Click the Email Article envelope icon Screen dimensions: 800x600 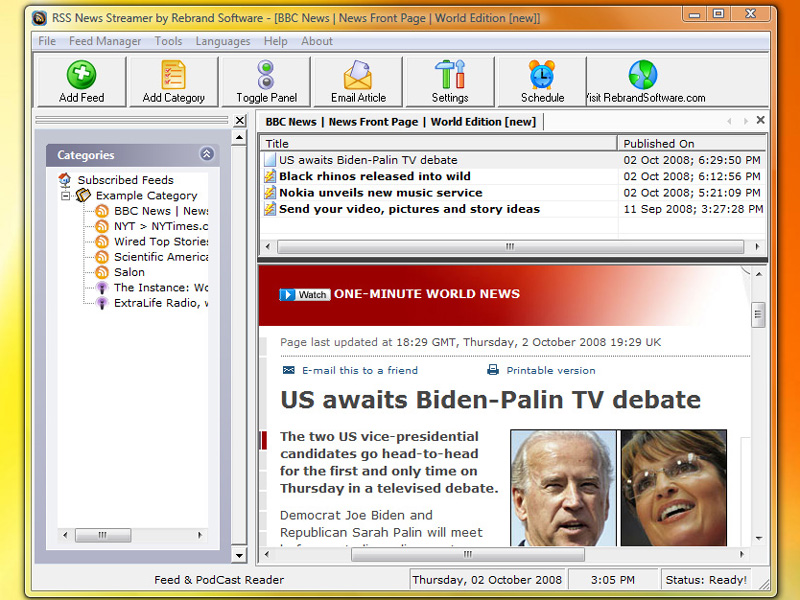pyautogui.click(x=358, y=74)
